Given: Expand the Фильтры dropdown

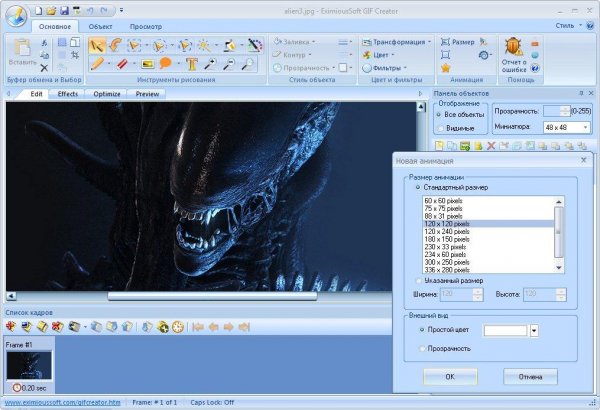Looking at the screenshot, I should [x=384, y=68].
